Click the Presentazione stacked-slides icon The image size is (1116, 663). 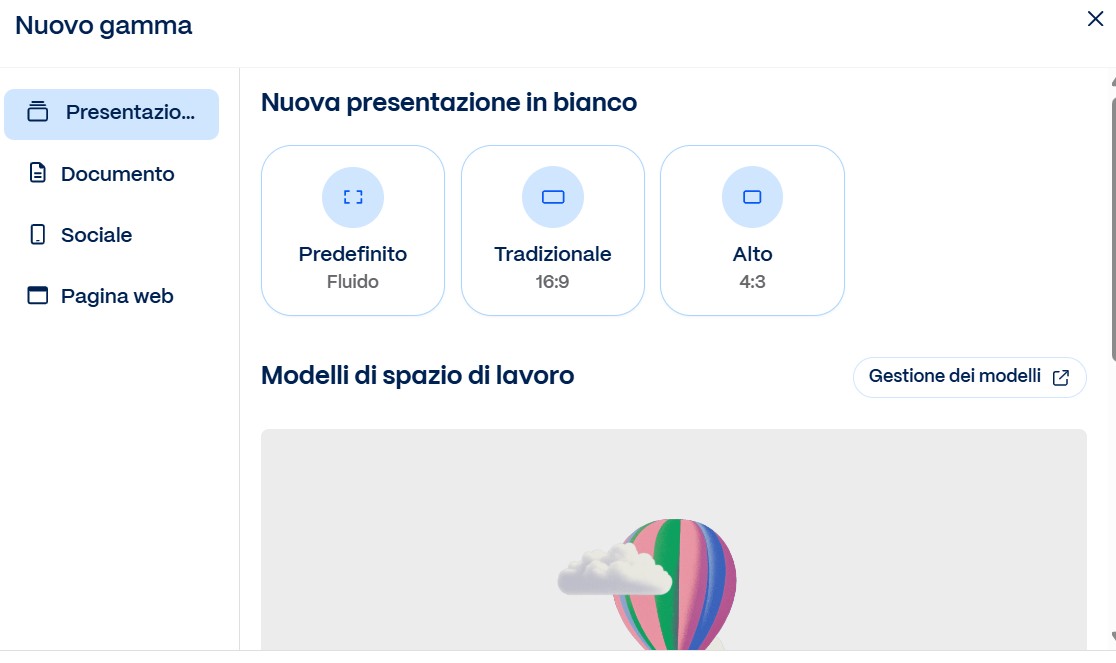click(38, 112)
